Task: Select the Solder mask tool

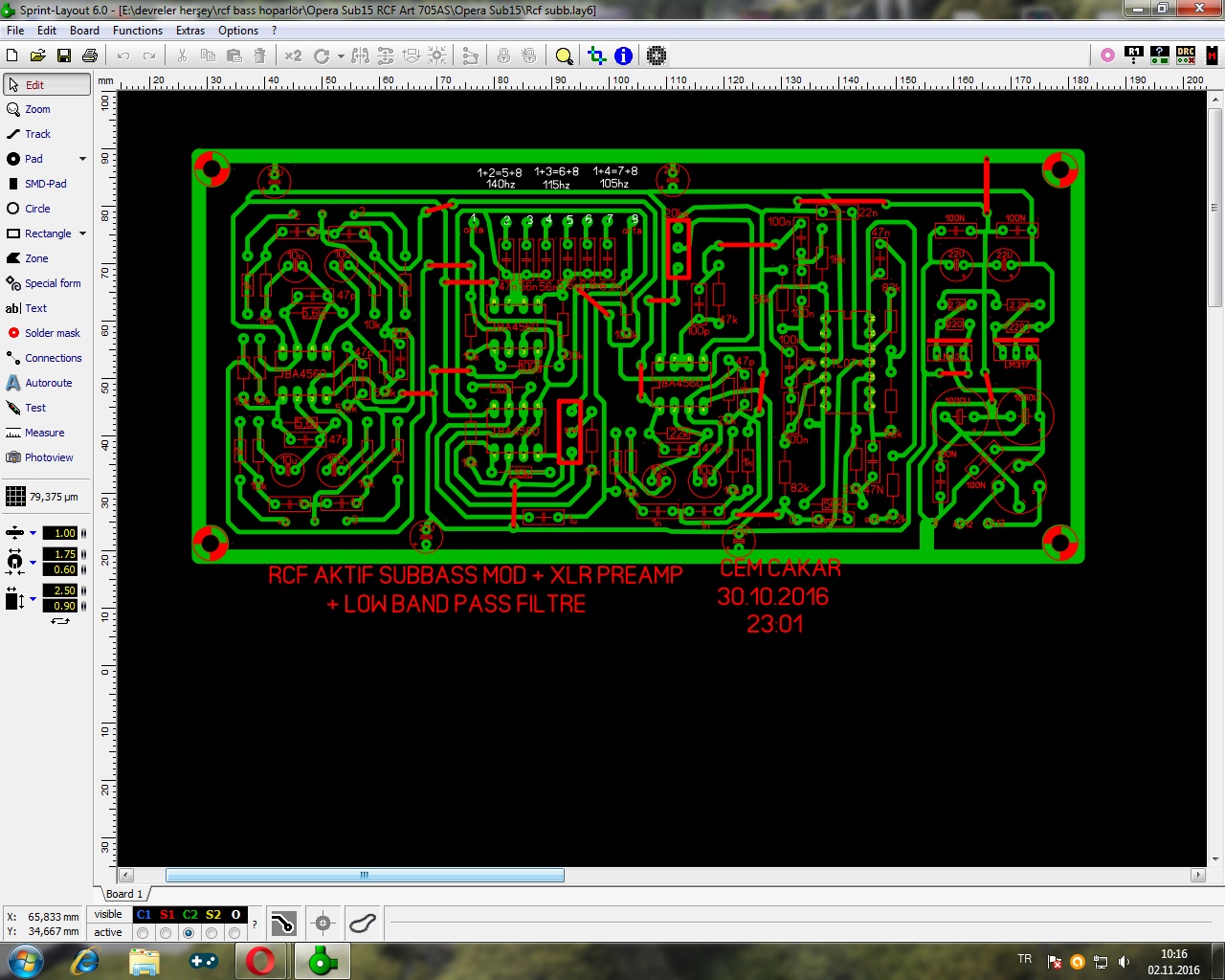Action: [47, 333]
